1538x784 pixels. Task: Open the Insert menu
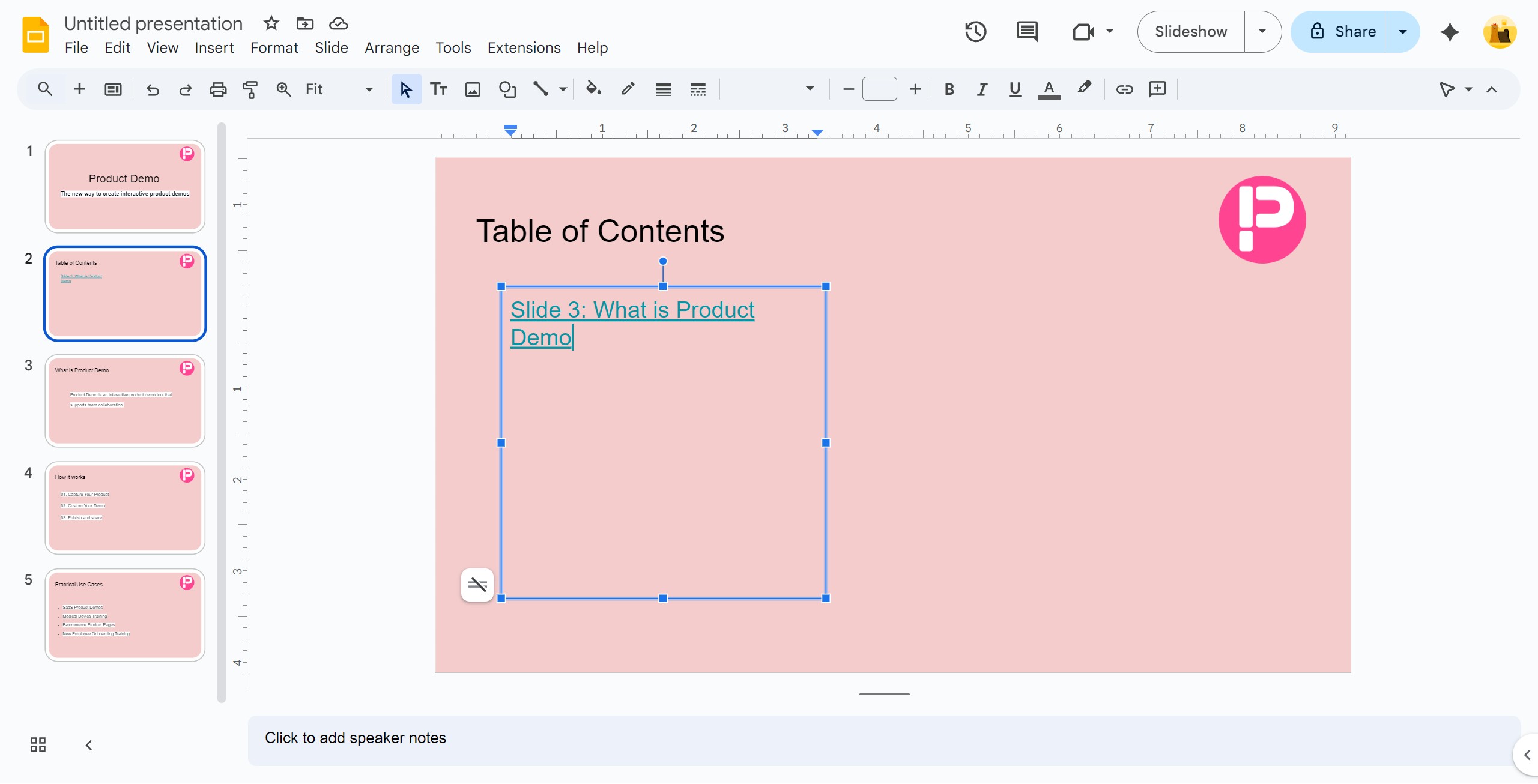click(x=214, y=47)
